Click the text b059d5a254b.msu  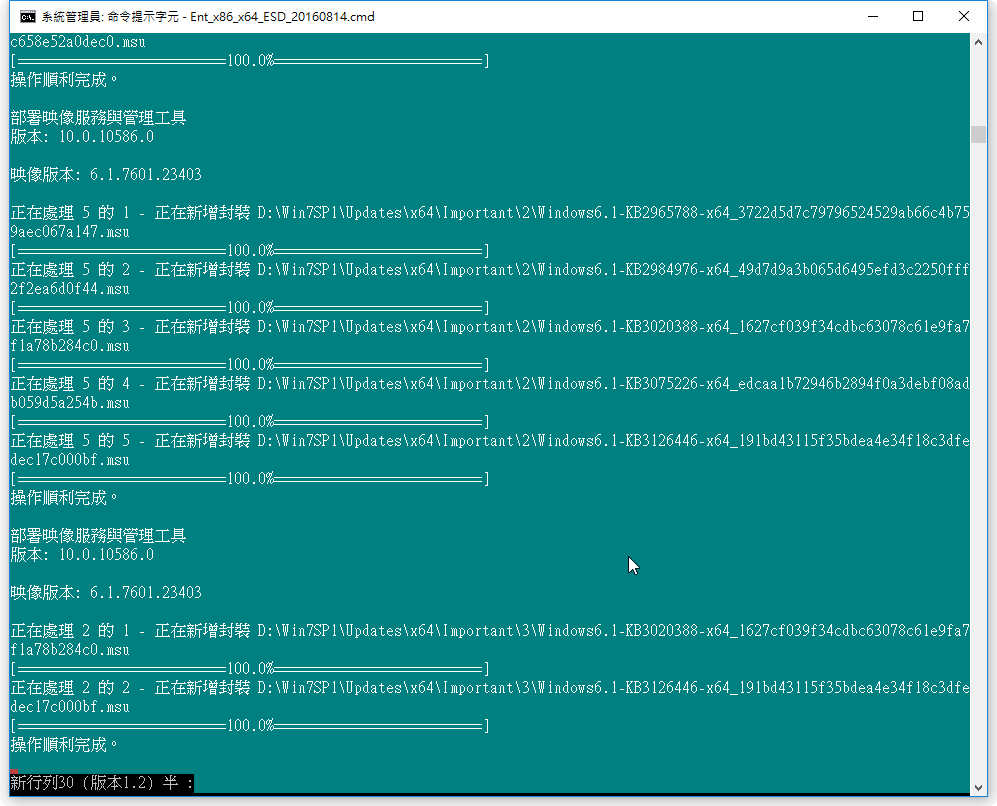[x=70, y=403]
